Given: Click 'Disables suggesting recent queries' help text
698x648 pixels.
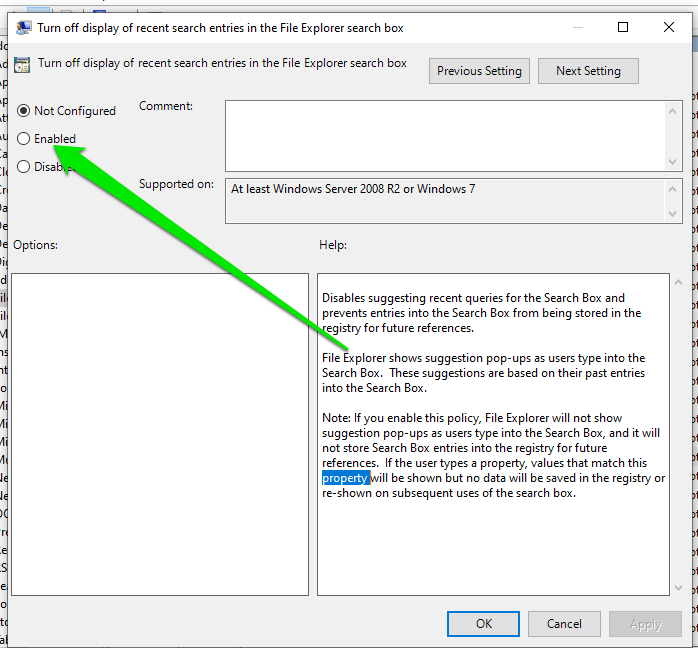Looking at the screenshot, I should (x=421, y=298).
